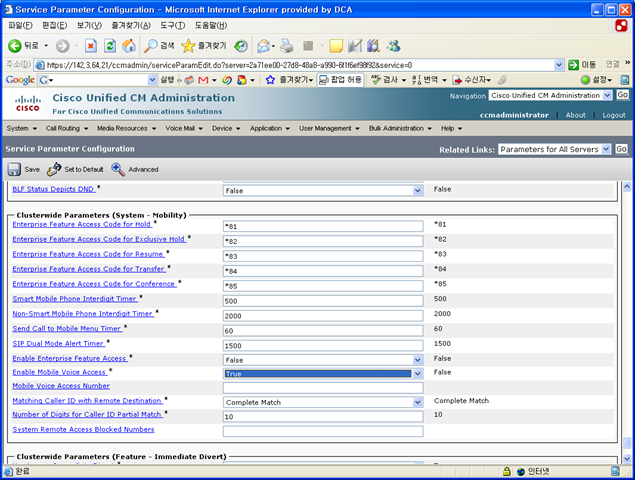Click the Mail envelope icon
Image resolution: width=635 pixels, height=480 pixels.
[264, 46]
